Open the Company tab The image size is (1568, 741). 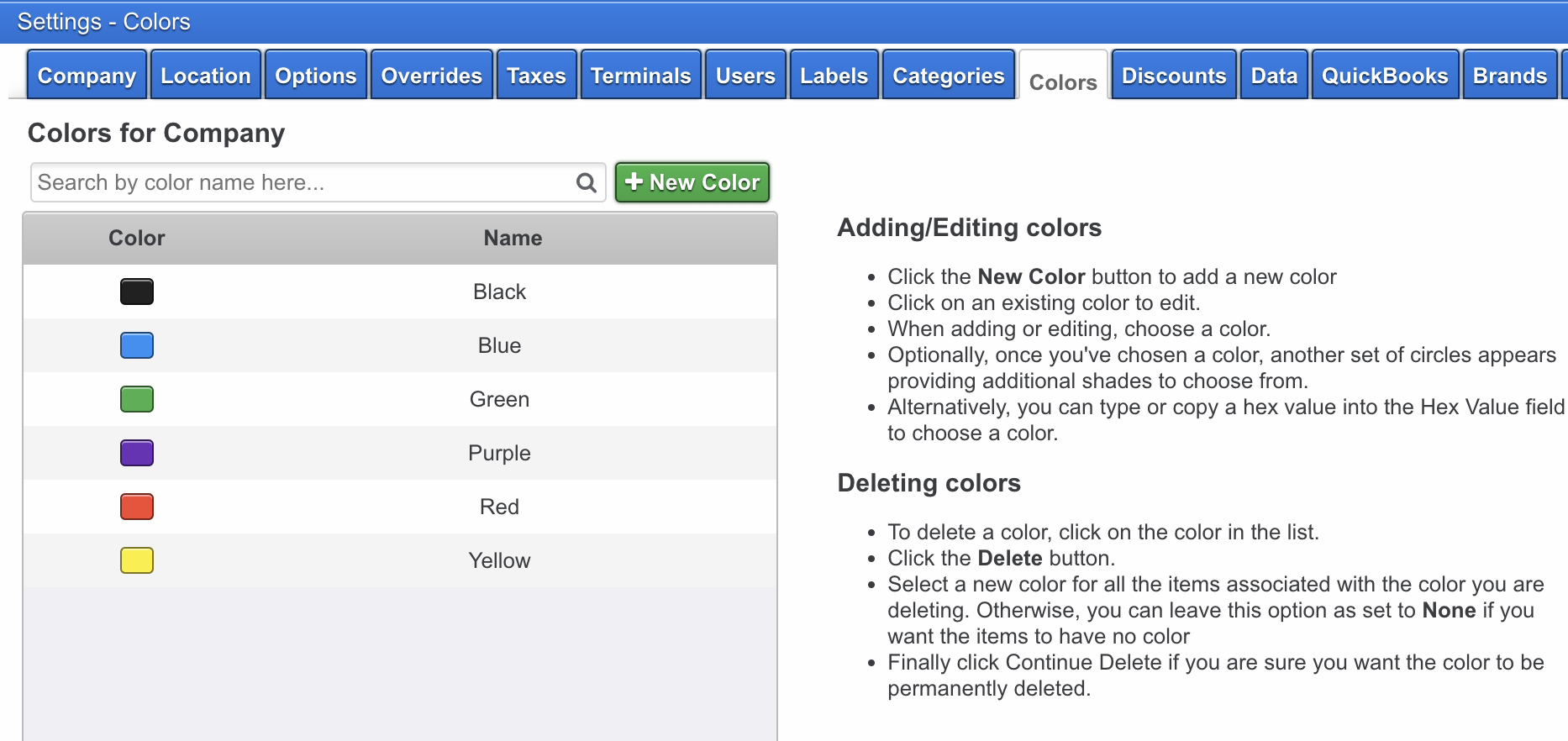click(87, 76)
